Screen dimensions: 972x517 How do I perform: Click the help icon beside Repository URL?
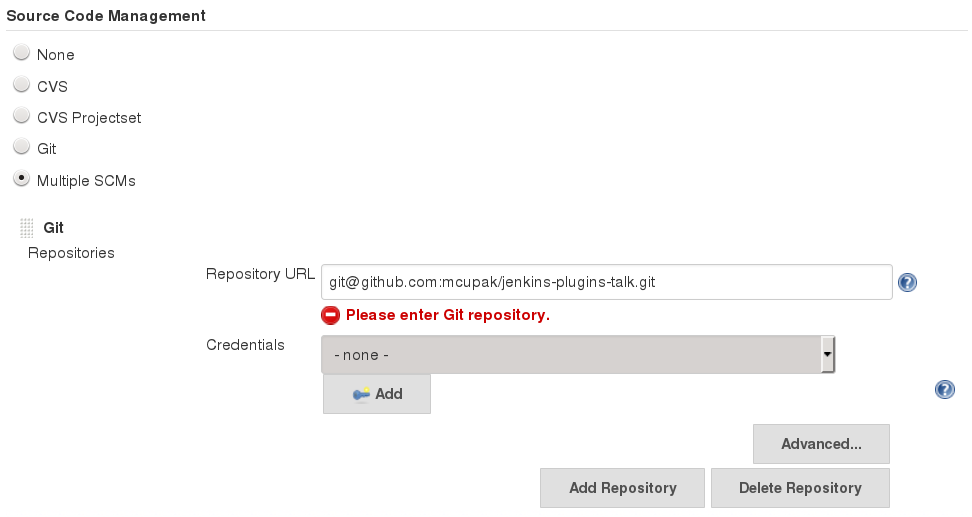point(907,283)
